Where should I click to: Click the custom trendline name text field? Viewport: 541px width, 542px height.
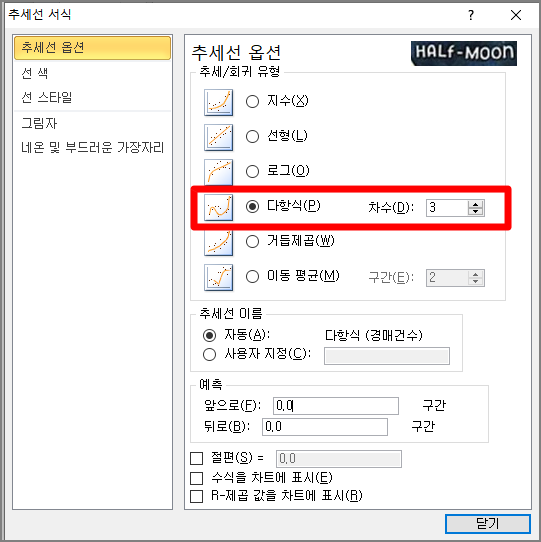click(x=387, y=356)
